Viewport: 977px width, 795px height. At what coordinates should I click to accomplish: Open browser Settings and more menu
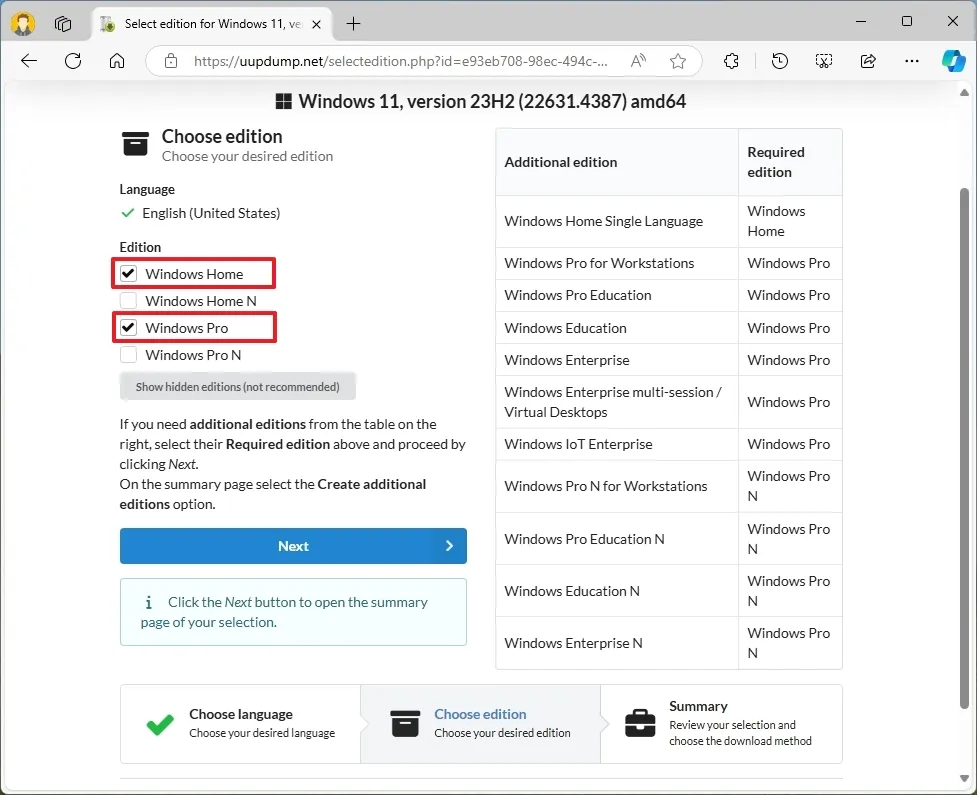[x=911, y=60]
